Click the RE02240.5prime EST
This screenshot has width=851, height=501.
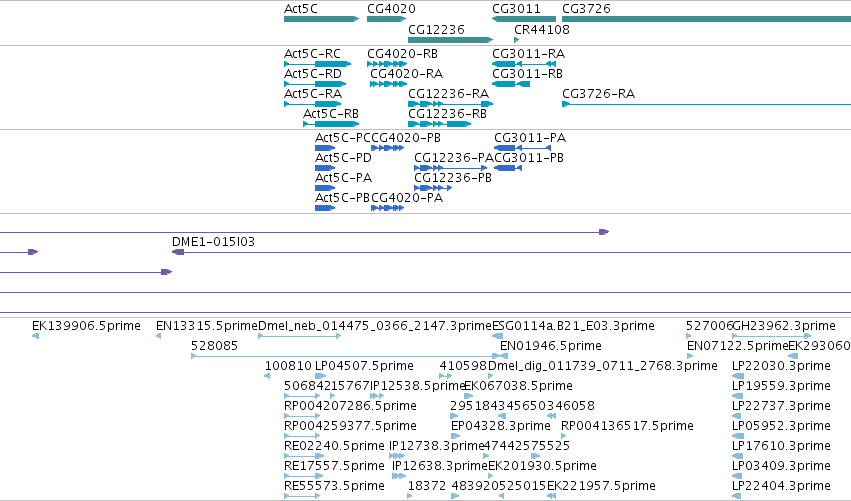point(304,457)
